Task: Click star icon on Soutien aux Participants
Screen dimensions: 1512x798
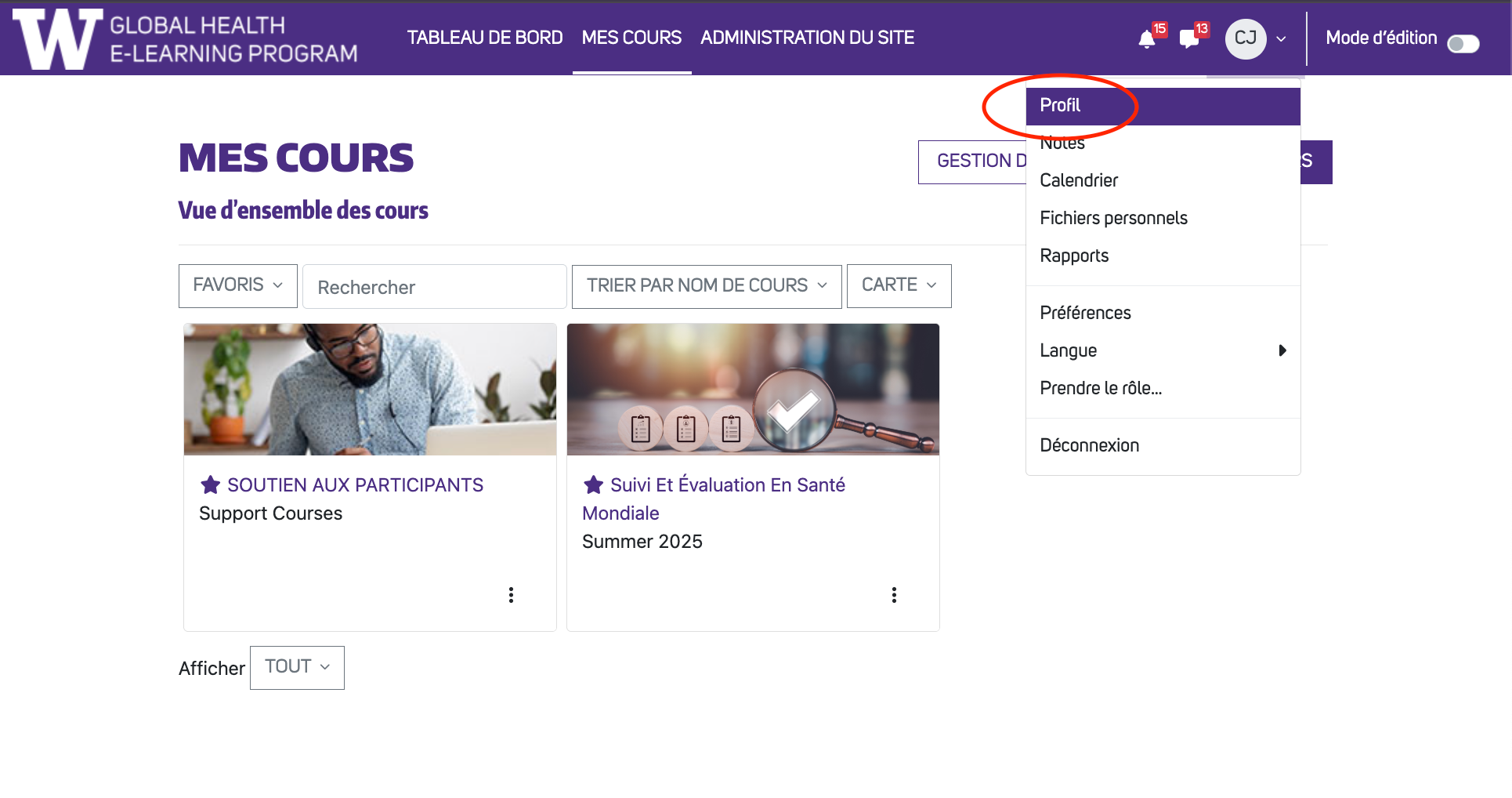Action: 210,485
